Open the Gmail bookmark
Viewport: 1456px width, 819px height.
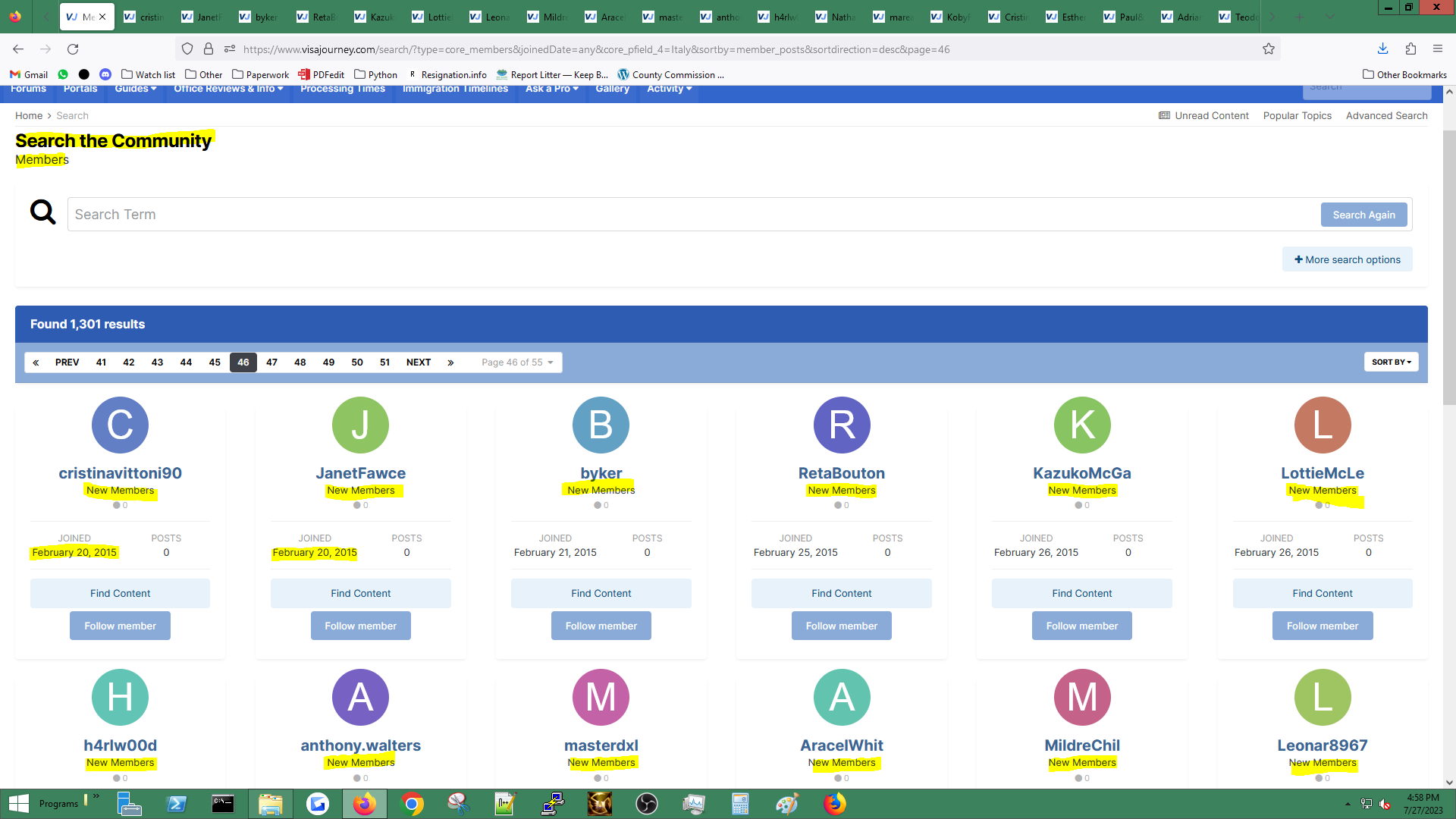pos(29,74)
